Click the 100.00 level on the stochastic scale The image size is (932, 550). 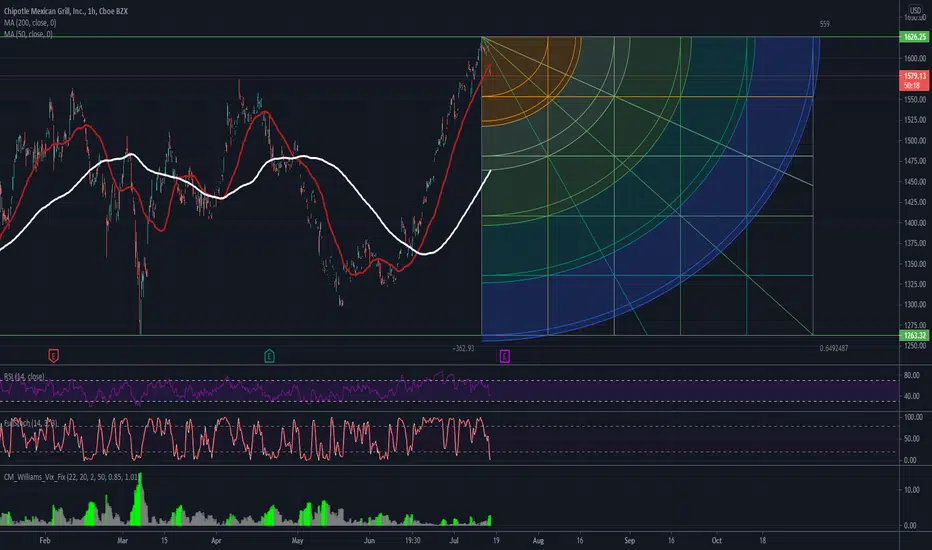[914, 417]
